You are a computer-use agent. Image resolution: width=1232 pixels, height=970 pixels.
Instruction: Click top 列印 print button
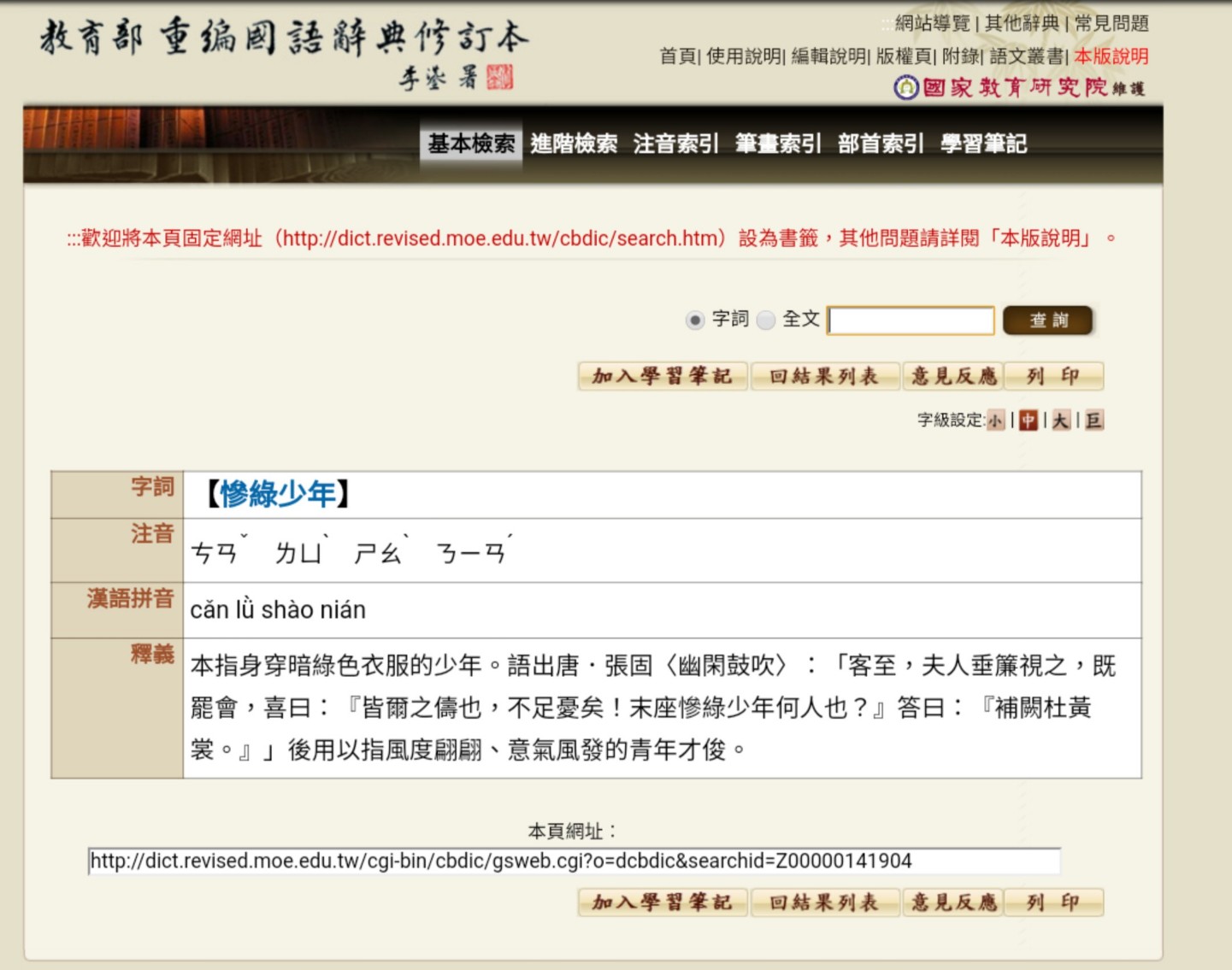(1053, 376)
